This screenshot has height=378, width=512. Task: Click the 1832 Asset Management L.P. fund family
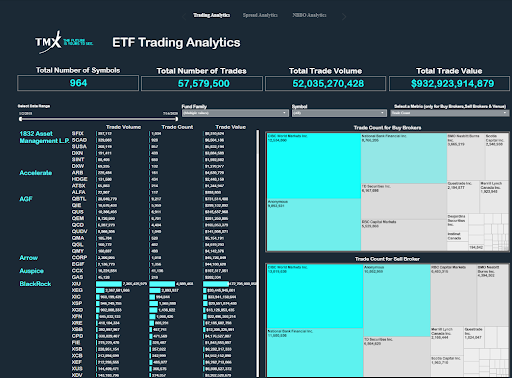click(44, 137)
